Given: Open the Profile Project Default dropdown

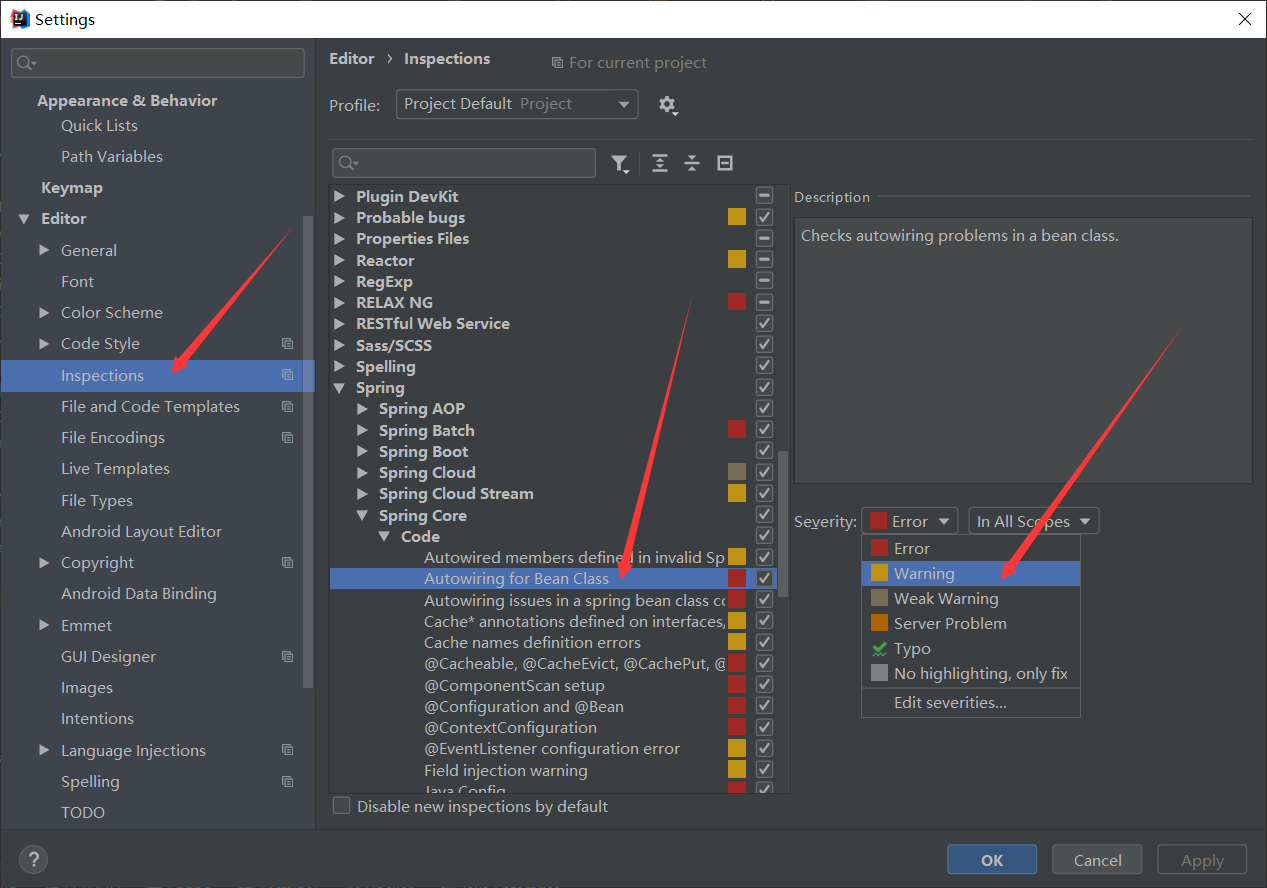Looking at the screenshot, I should (517, 104).
